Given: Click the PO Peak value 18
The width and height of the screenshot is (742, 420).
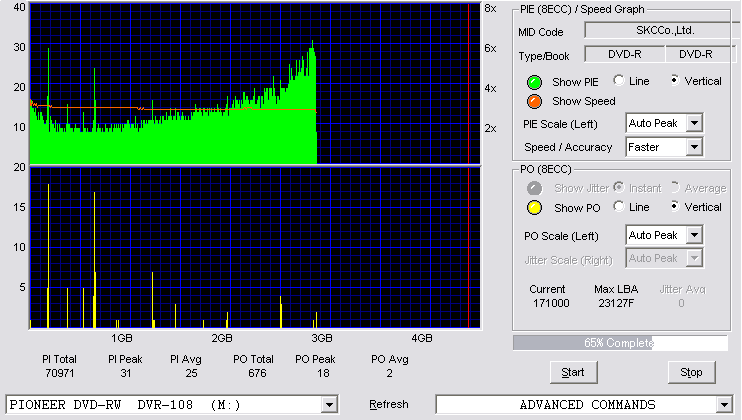Looking at the screenshot, I should pyautogui.click(x=323, y=373).
